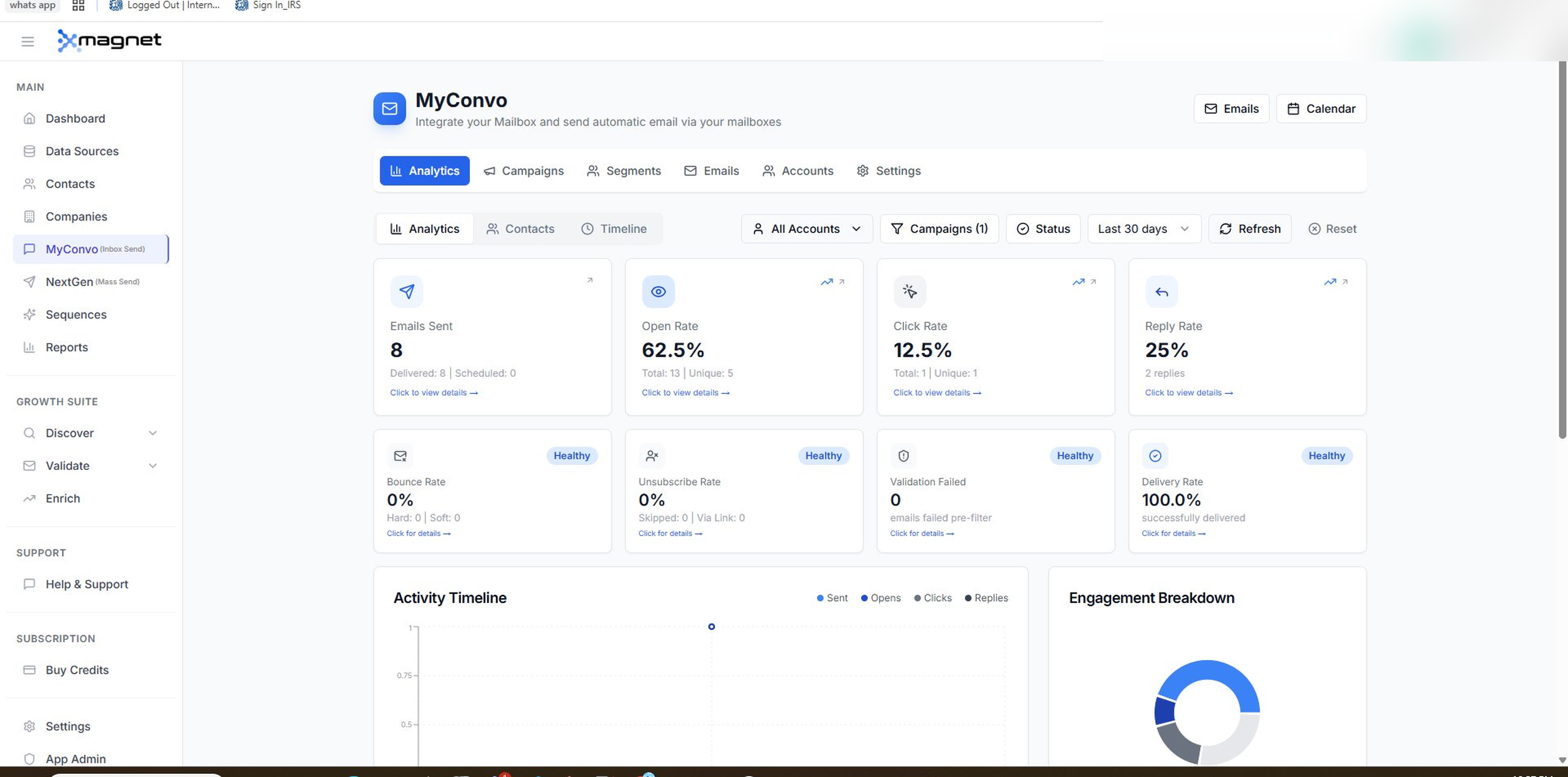This screenshot has width=1568, height=777.
Task: Open the Last 30 days date range dropdown
Action: [1143, 228]
